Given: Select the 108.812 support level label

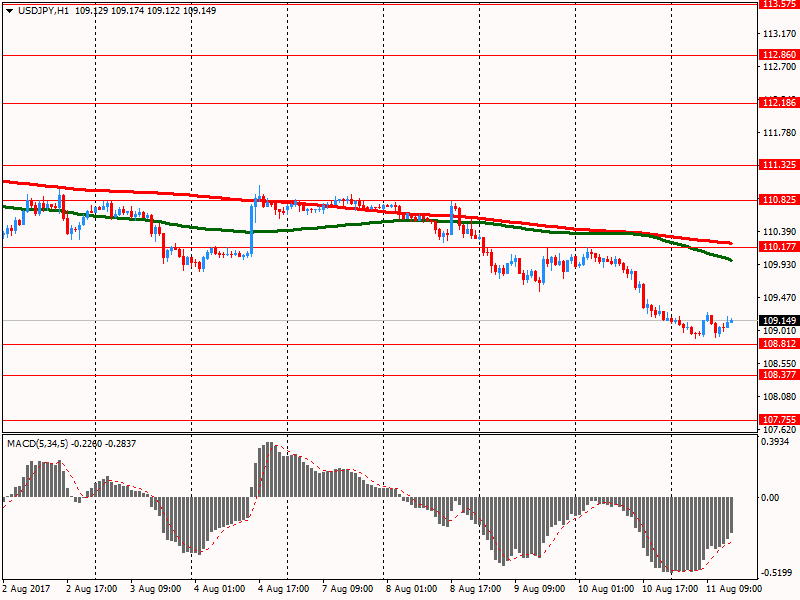Looking at the screenshot, I should coord(779,343).
